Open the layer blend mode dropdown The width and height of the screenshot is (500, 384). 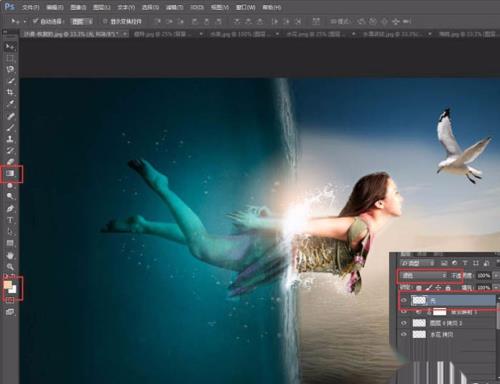pos(424,275)
